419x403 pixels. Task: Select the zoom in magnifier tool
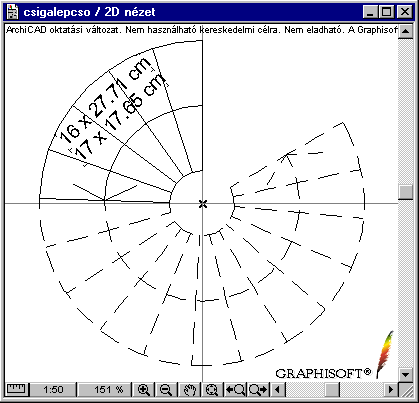[x=144, y=389]
